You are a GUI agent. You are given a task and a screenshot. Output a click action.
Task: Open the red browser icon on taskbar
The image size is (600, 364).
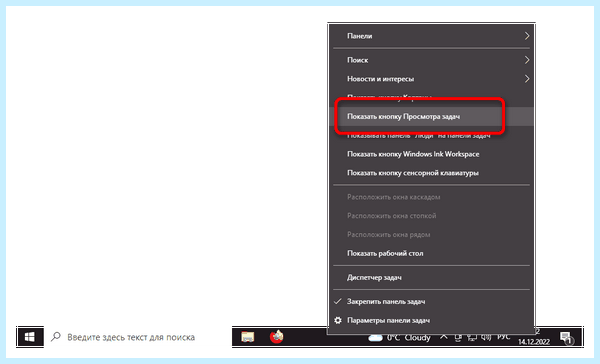276,337
